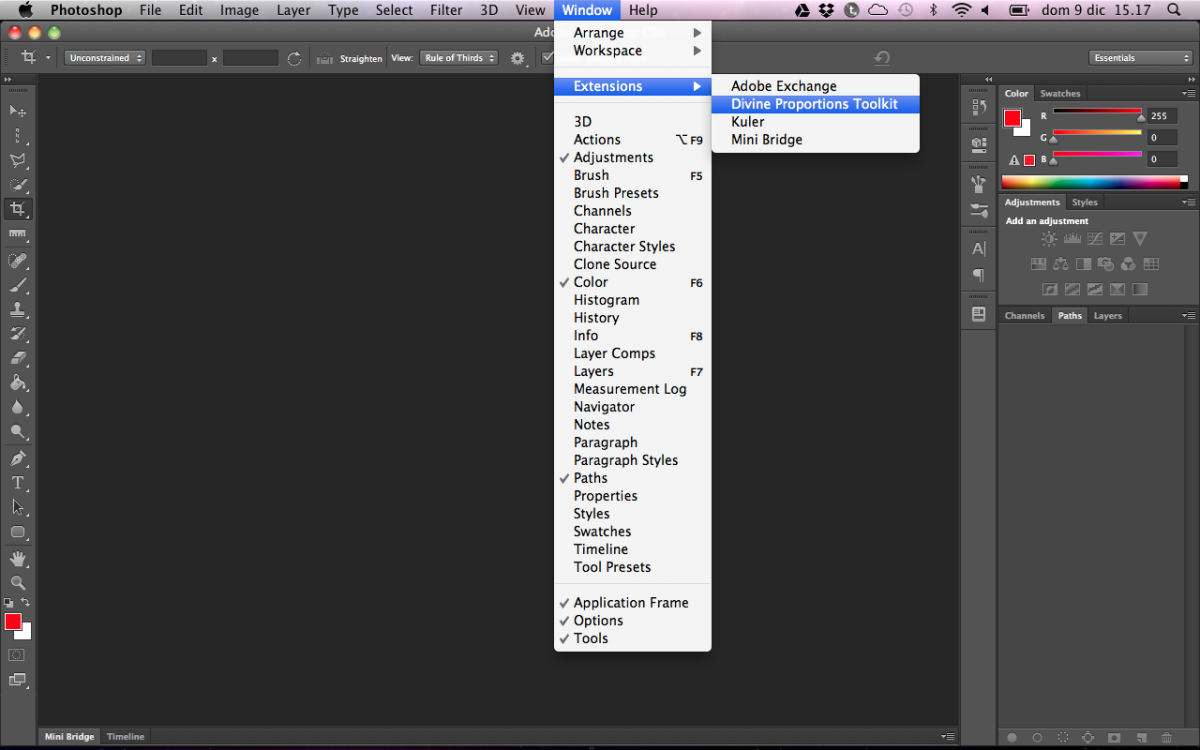Select the Clone Stamp tool
This screenshot has height=750, width=1200.
(x=18, y=310)
